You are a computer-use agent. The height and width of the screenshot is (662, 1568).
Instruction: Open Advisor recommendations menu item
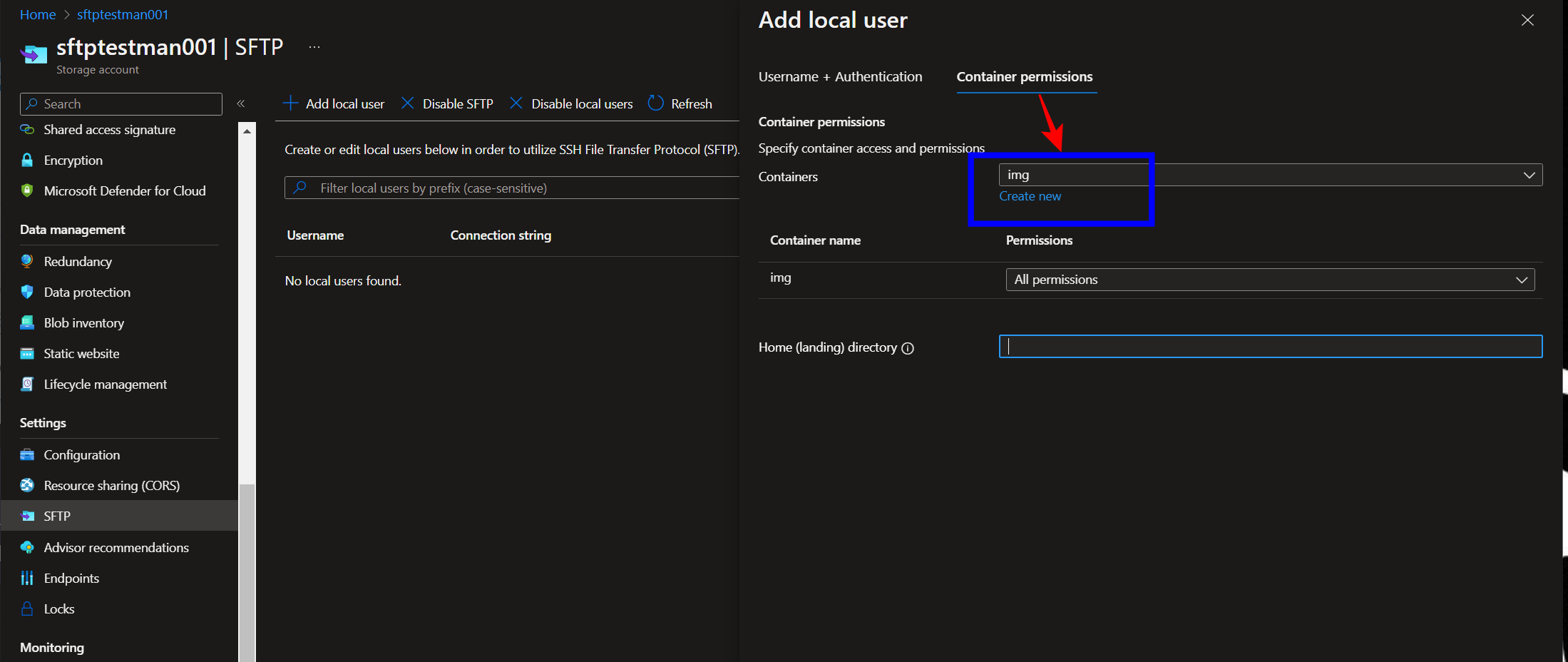[x=116, y=547]
